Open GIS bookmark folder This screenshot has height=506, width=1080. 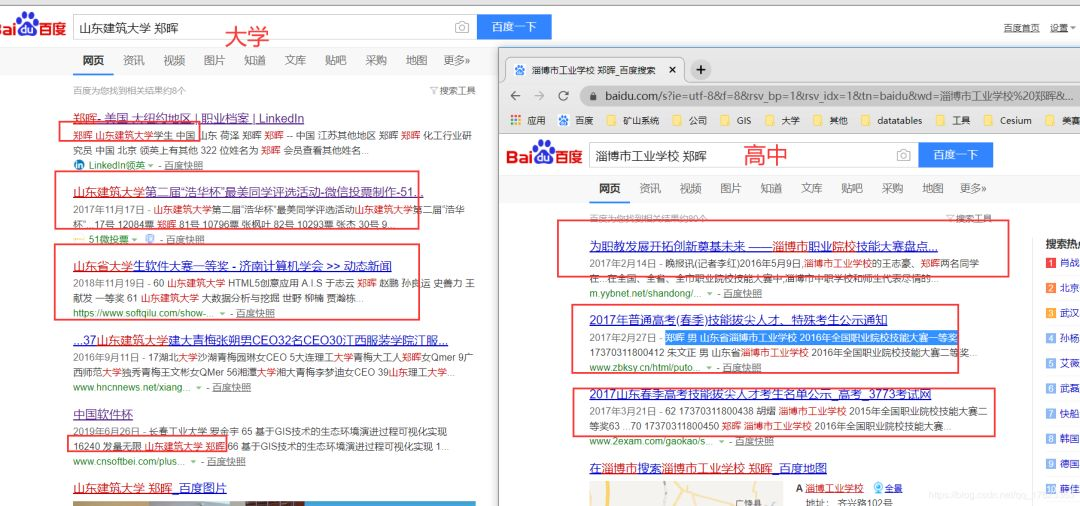pos(736,120)
